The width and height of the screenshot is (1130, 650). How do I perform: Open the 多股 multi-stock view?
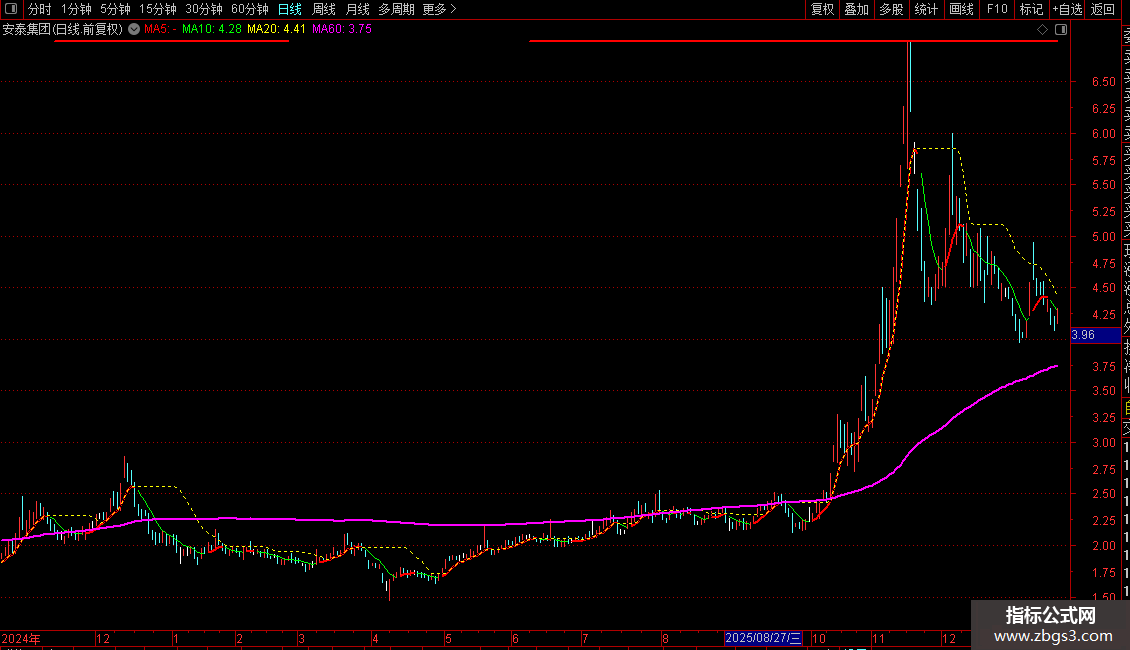click(891, 9)
